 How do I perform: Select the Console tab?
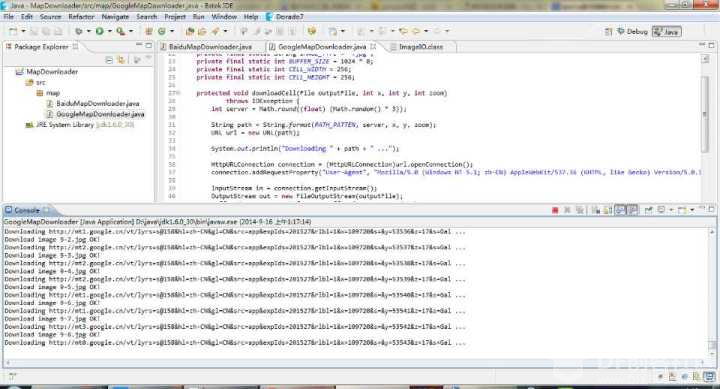tap(27, 210)
